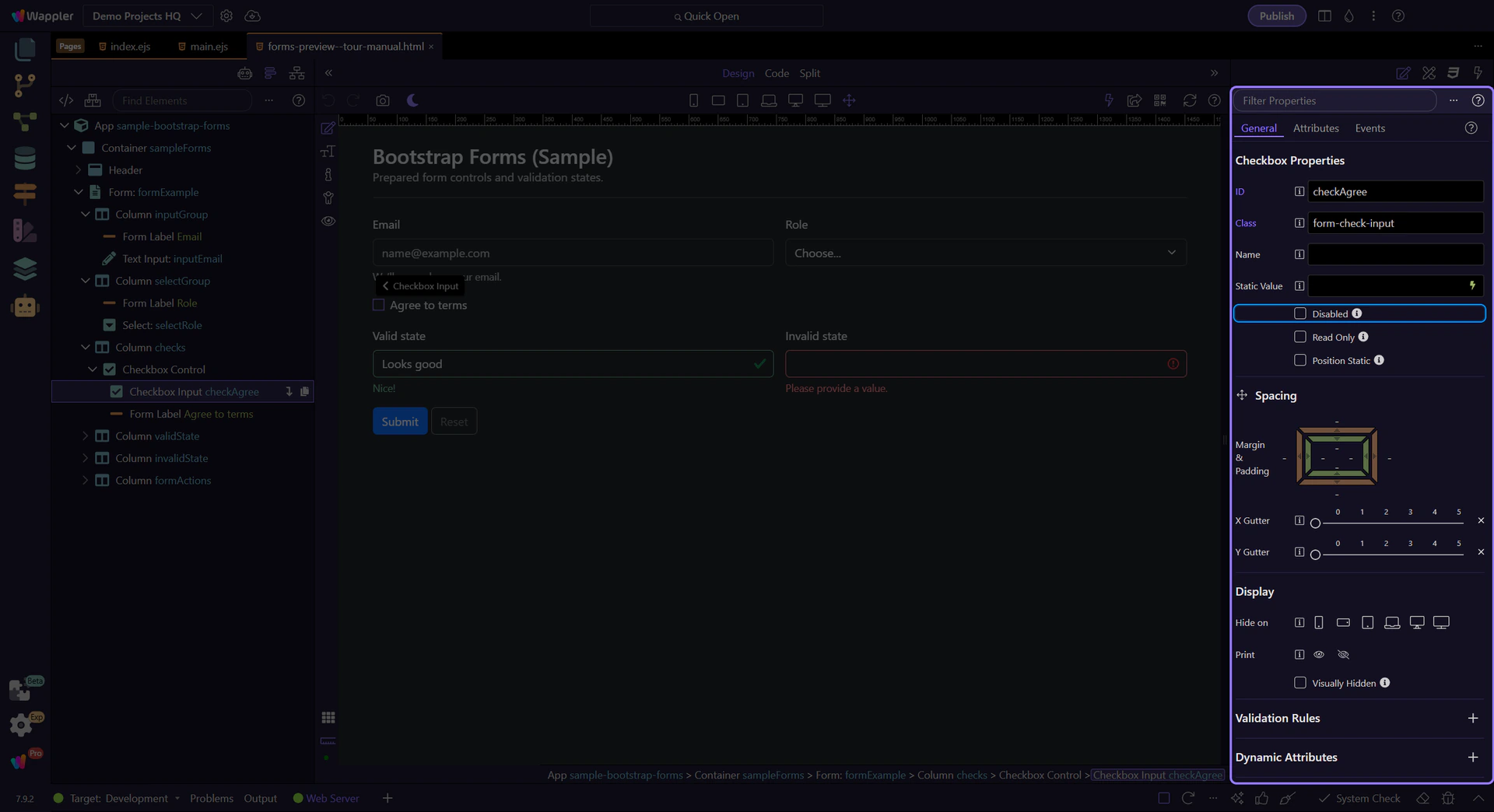Toggle dark mode moon icon
1494x812 pixels.
click(412, 100)
